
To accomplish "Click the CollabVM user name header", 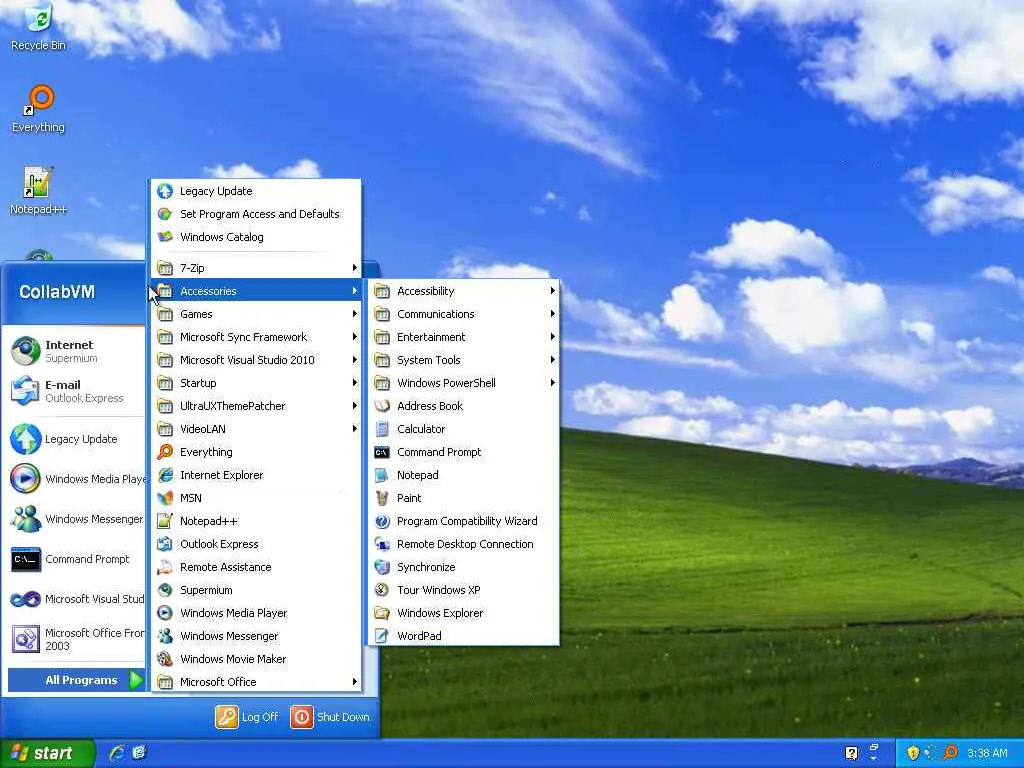I will tap(57, 292).
